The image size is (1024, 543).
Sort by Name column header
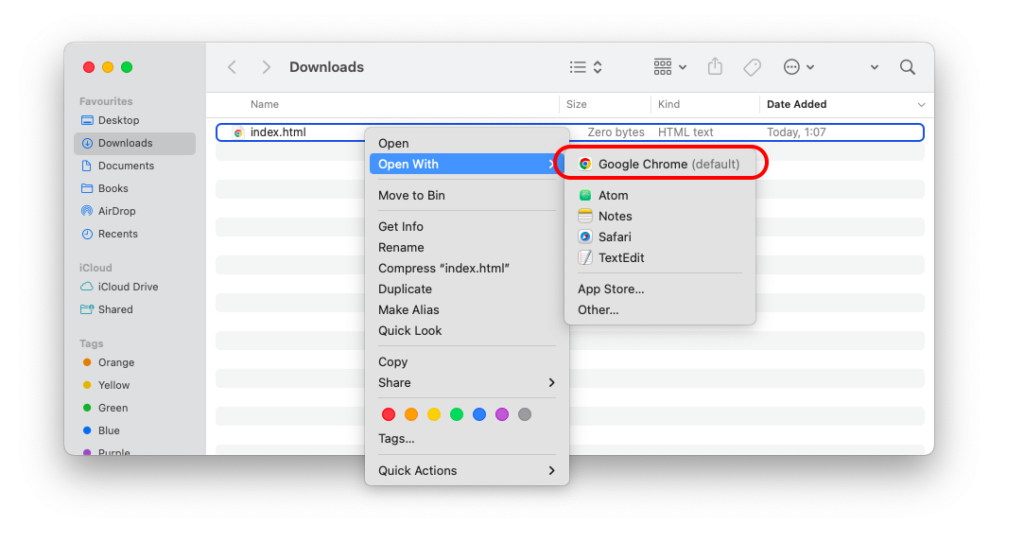pos(264,105)
